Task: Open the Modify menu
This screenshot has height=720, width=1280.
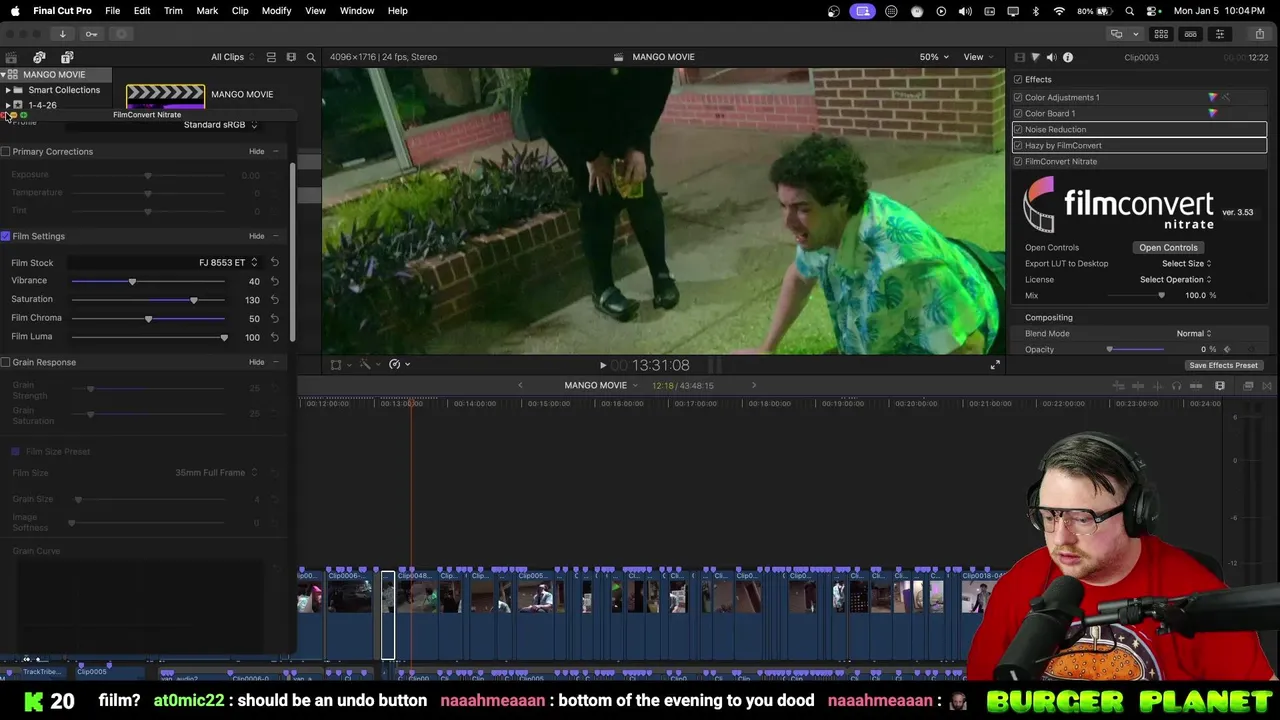Action: point(276,10)
